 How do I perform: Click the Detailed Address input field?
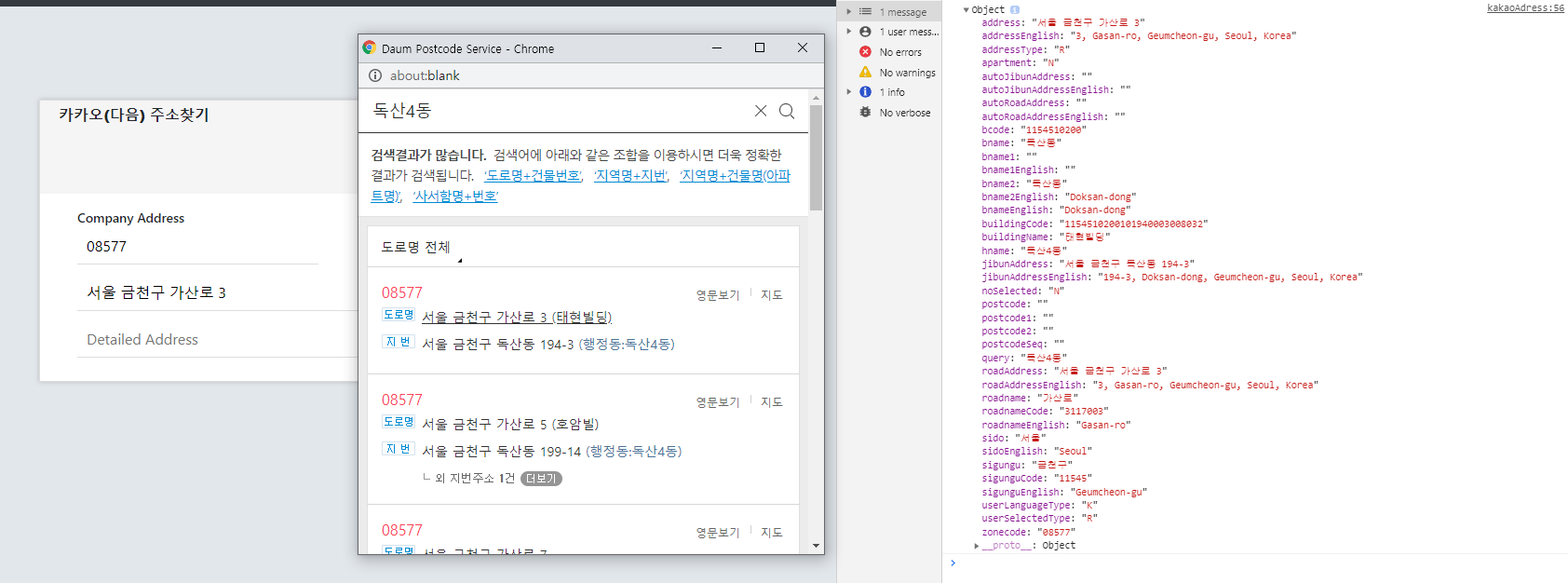(218, 339)
